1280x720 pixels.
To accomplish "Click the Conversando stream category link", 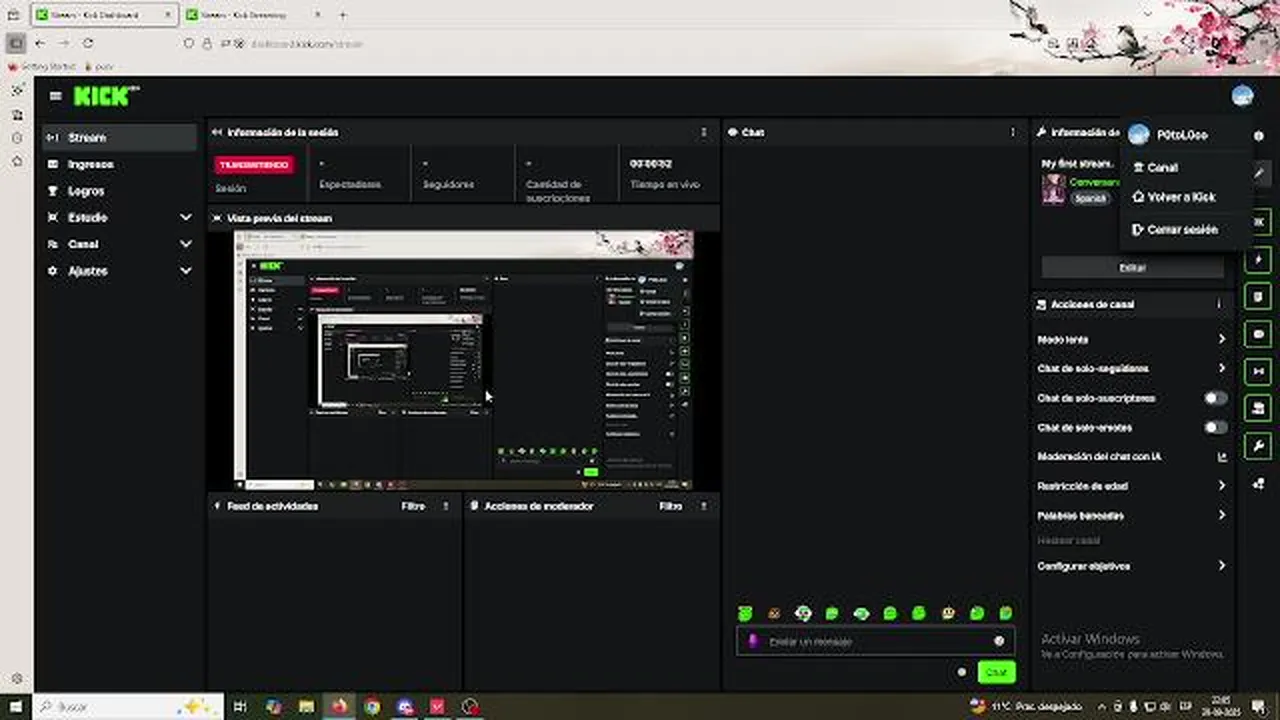I will click(x=1093, y=183).
